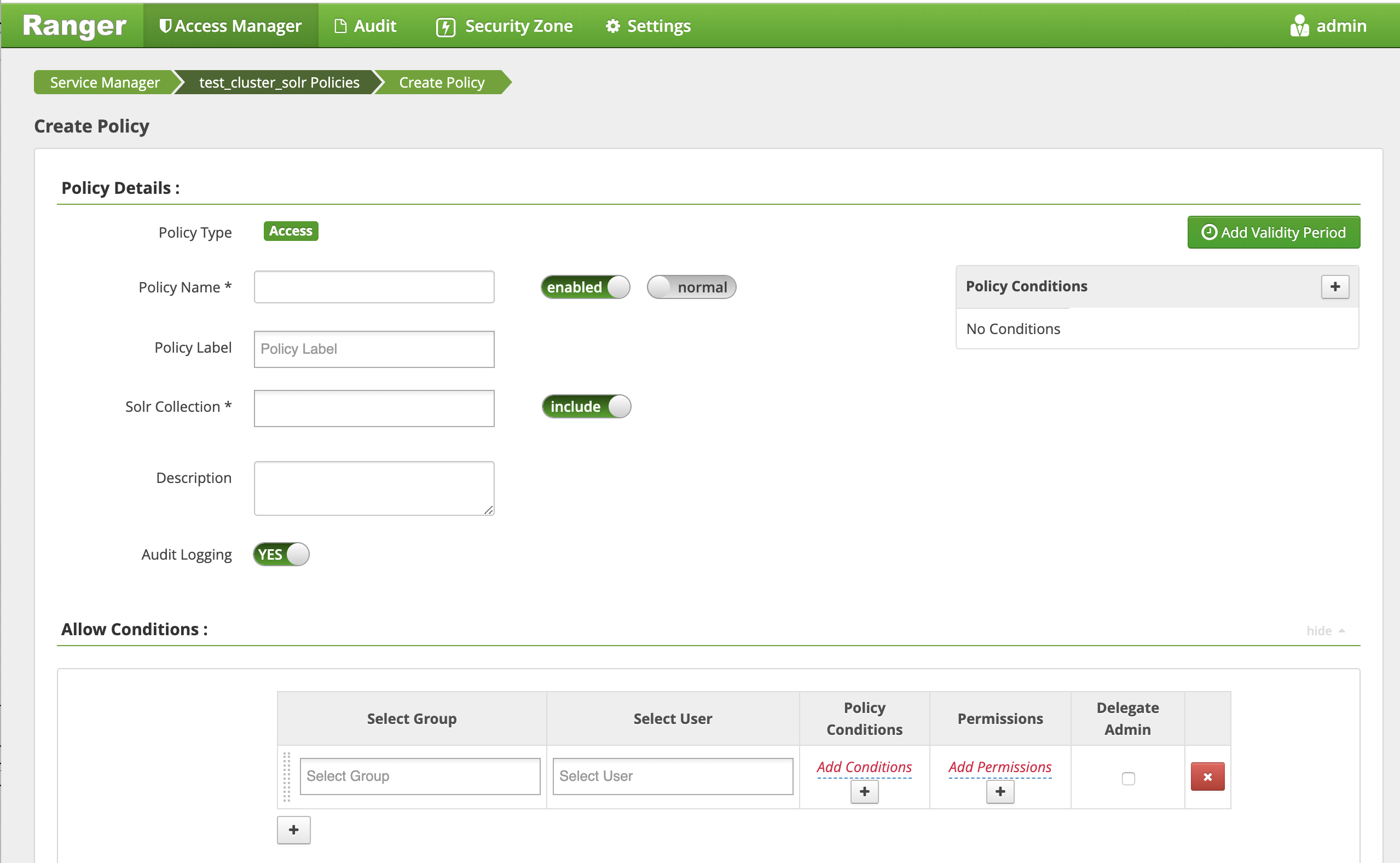Toggle the enabled policy switch
The image size is (1400, 863).
585,287
